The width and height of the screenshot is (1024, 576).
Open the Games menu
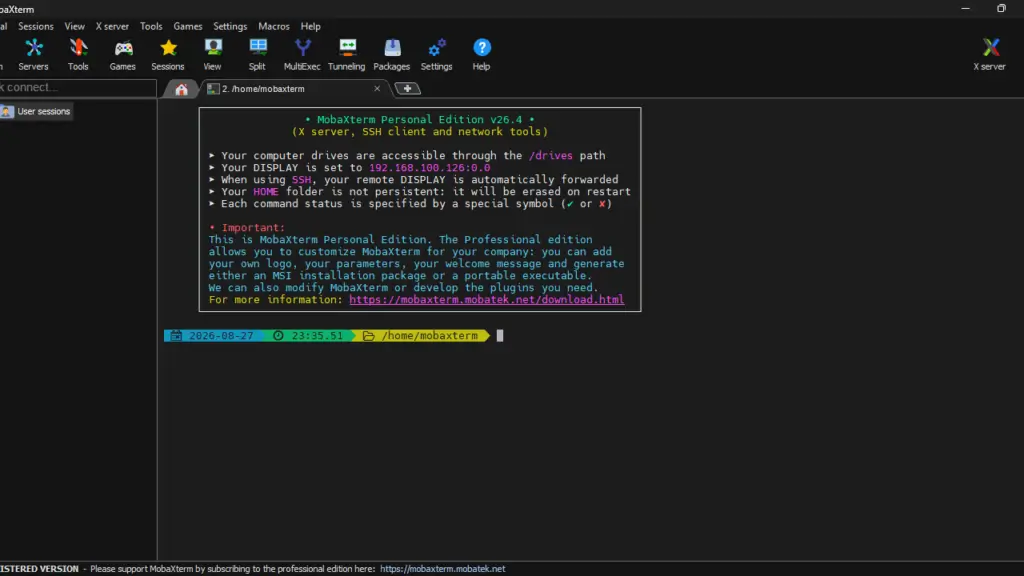coord(188,26)
